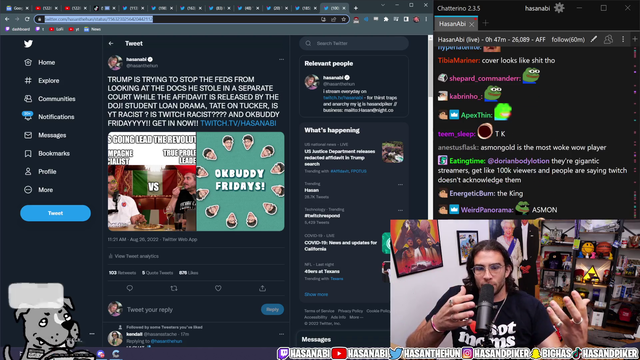Click browser back arrow

coord(7,19)
